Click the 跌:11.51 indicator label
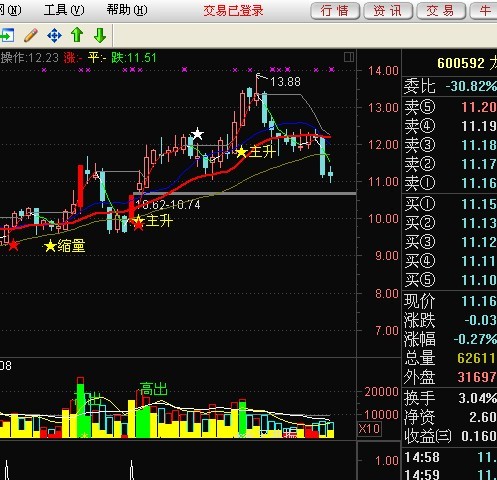Screen dimensions: 497x480 (134, 58)
